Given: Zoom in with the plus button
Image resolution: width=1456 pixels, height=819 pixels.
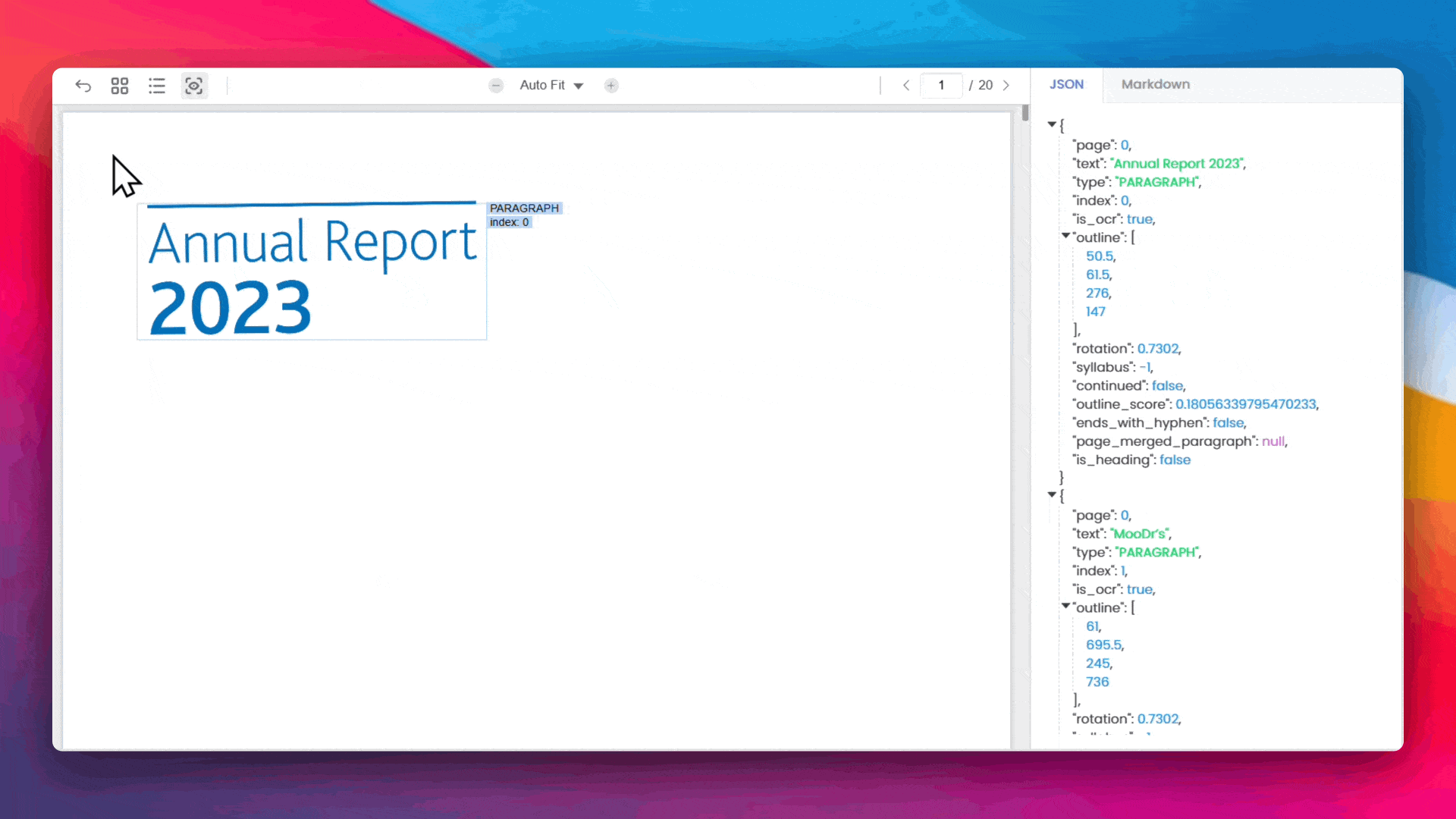Looking at the screenshot, I should point(611,86).
